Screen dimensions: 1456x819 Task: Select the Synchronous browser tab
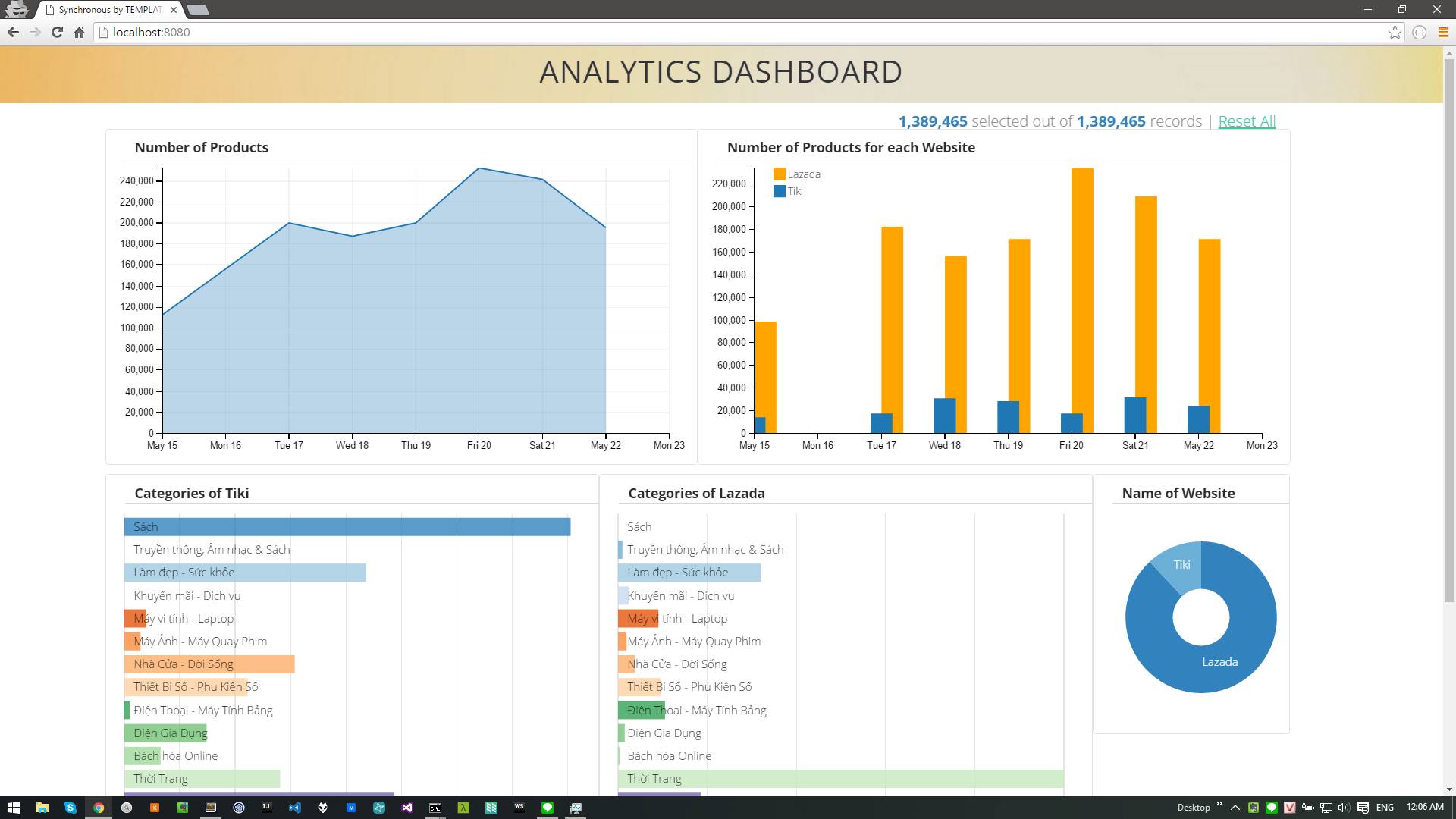point(110,10)
